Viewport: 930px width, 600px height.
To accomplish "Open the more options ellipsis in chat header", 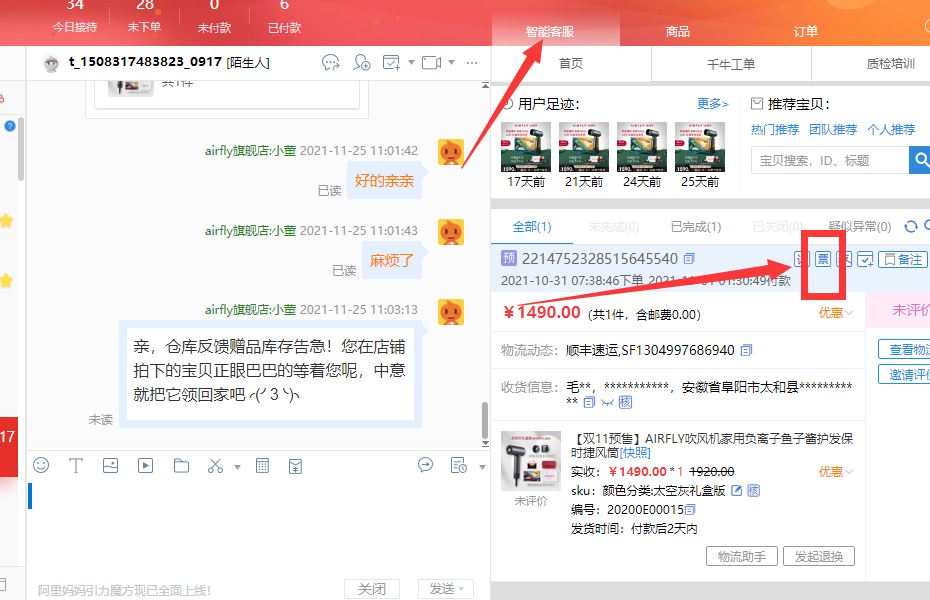I will pos(472,62).
